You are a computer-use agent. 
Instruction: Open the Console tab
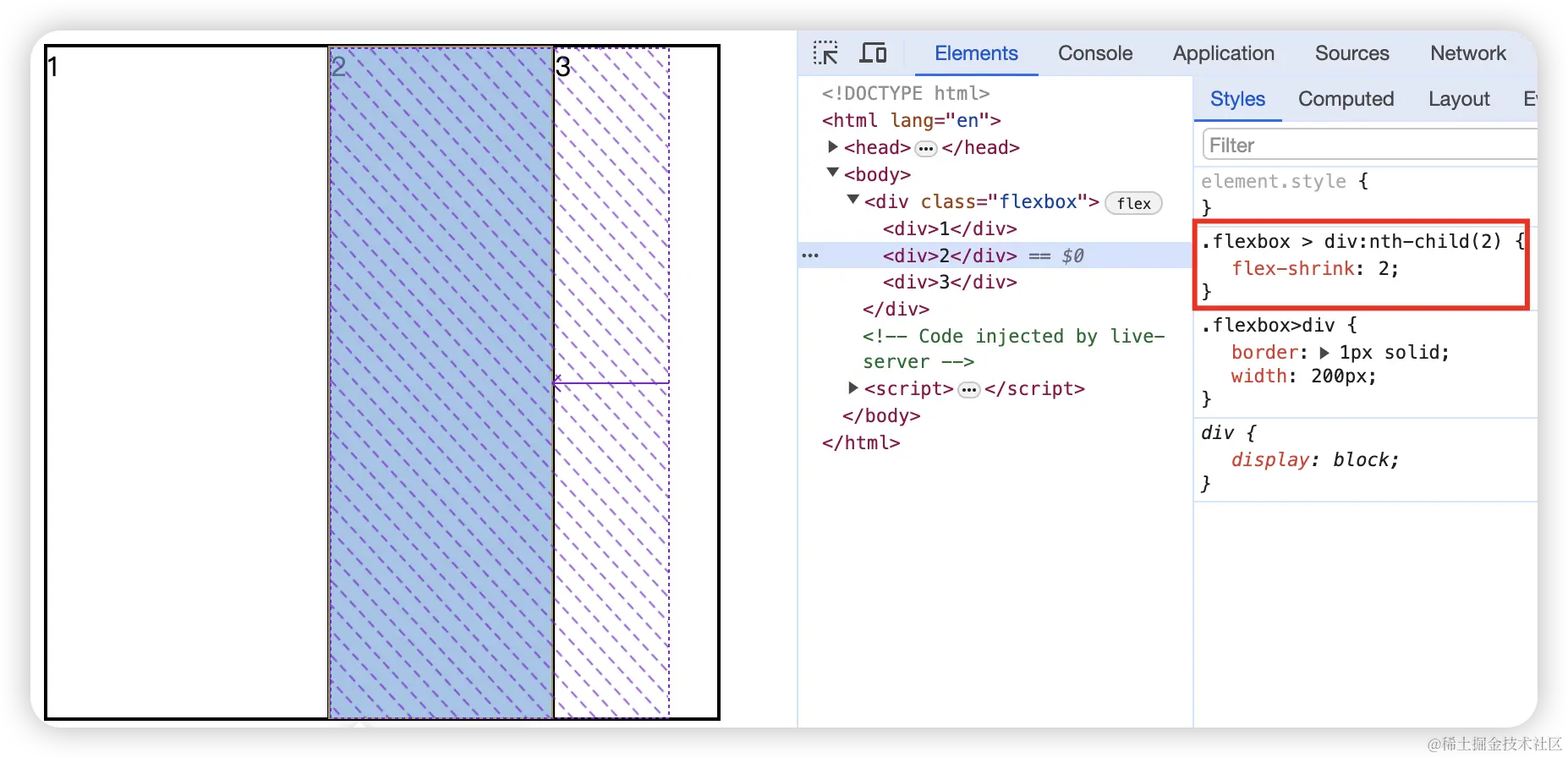pyautogui.click(x=1095, y=53)
